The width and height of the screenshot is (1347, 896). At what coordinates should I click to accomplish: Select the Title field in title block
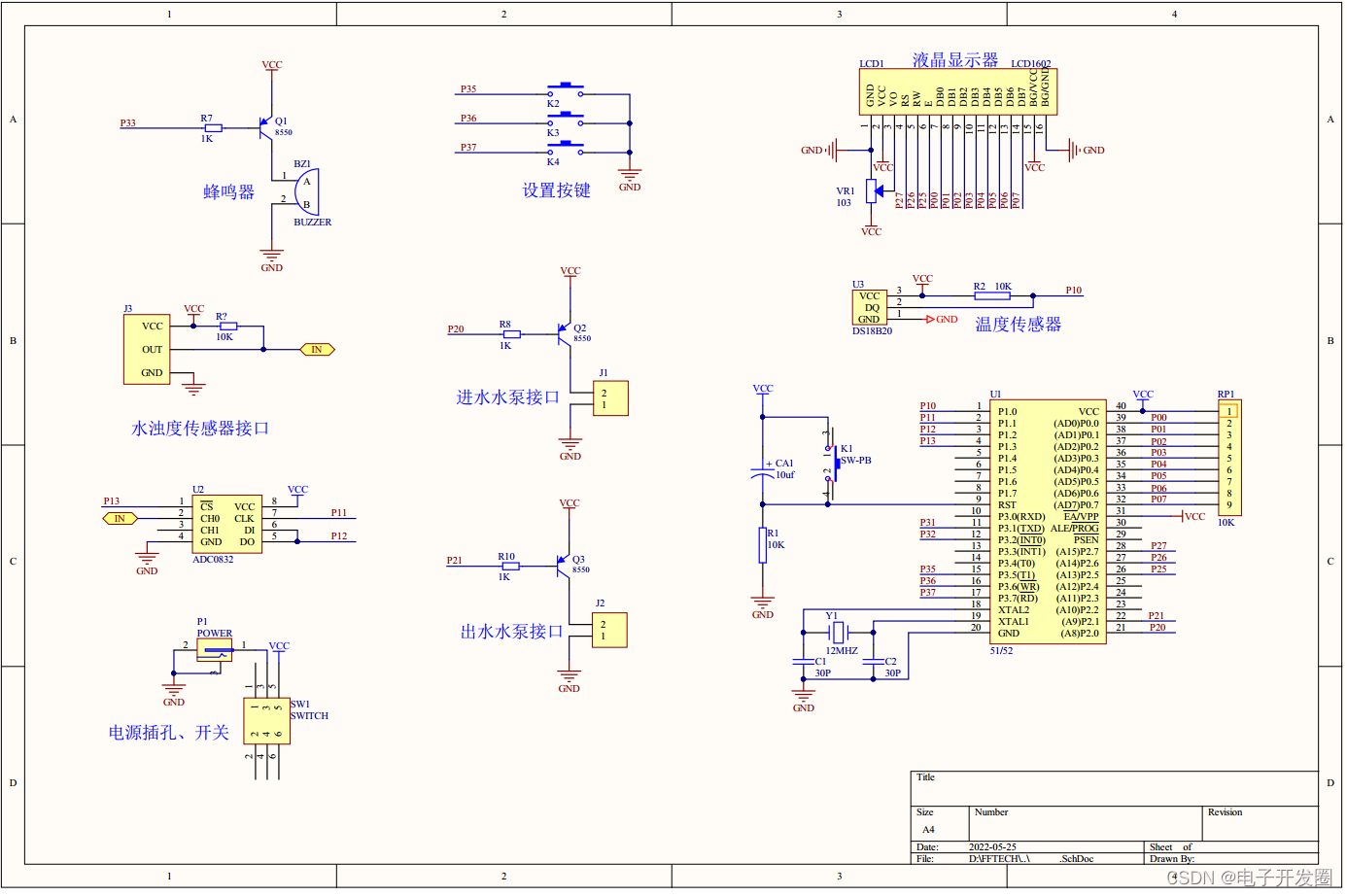point(1115,788)
